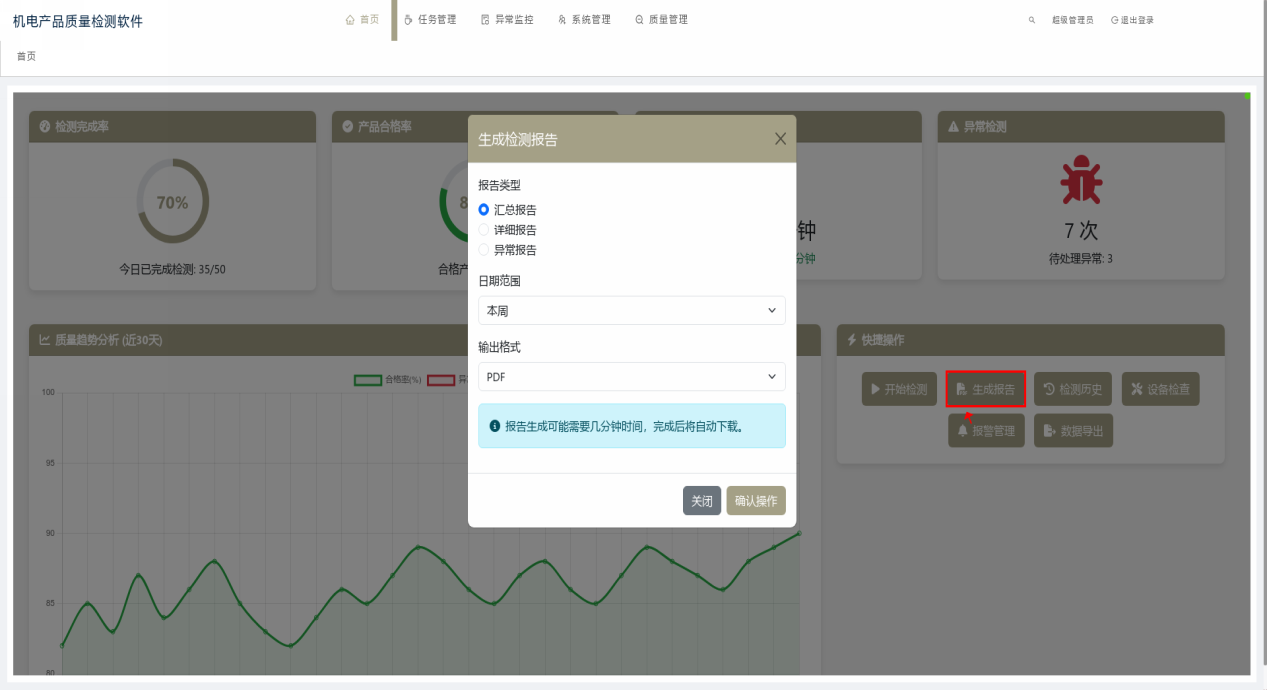Click the 数据导出 export button

[1073, 431]
